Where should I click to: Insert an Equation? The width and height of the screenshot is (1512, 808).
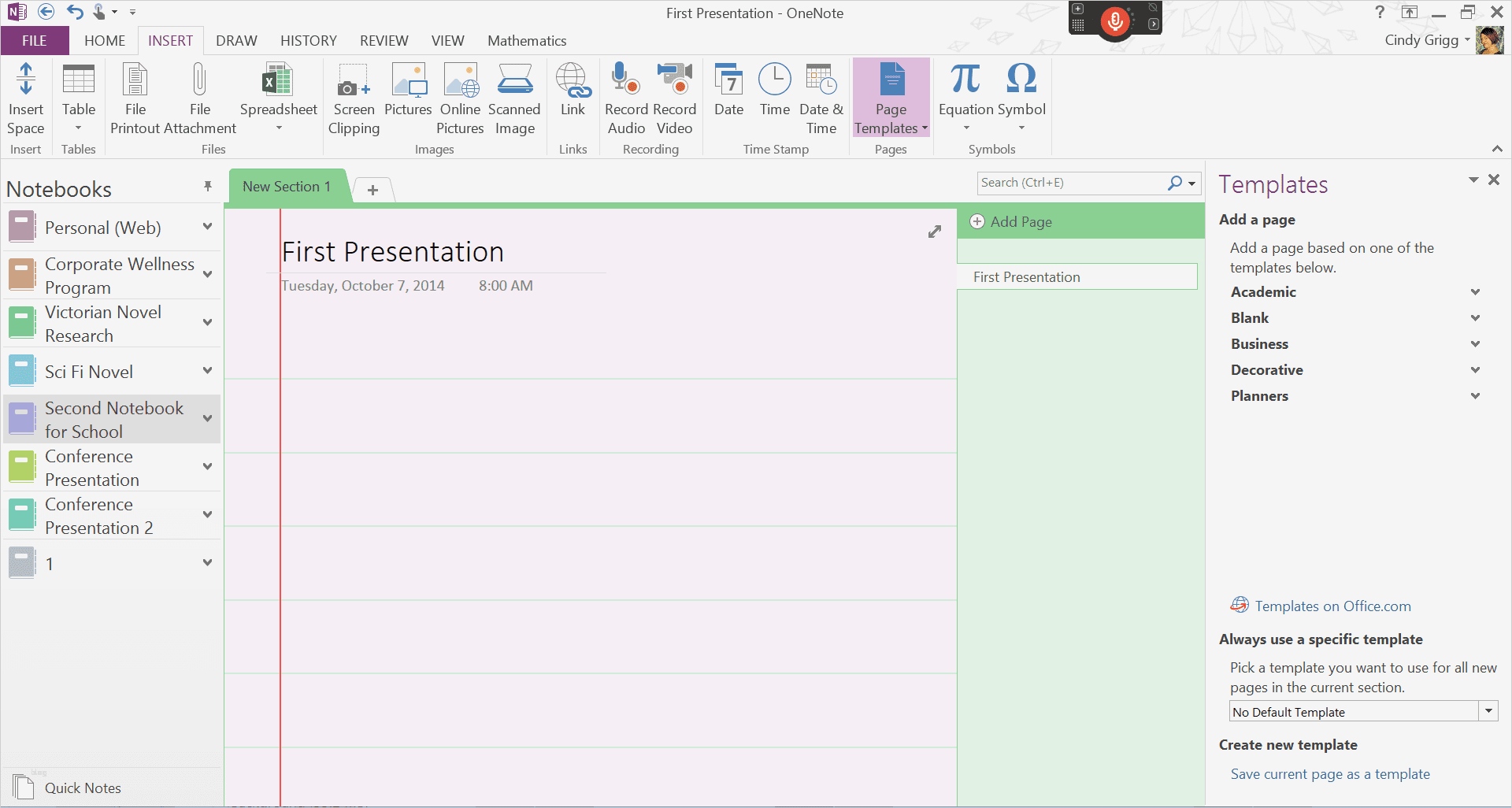(x=965, y=98)
